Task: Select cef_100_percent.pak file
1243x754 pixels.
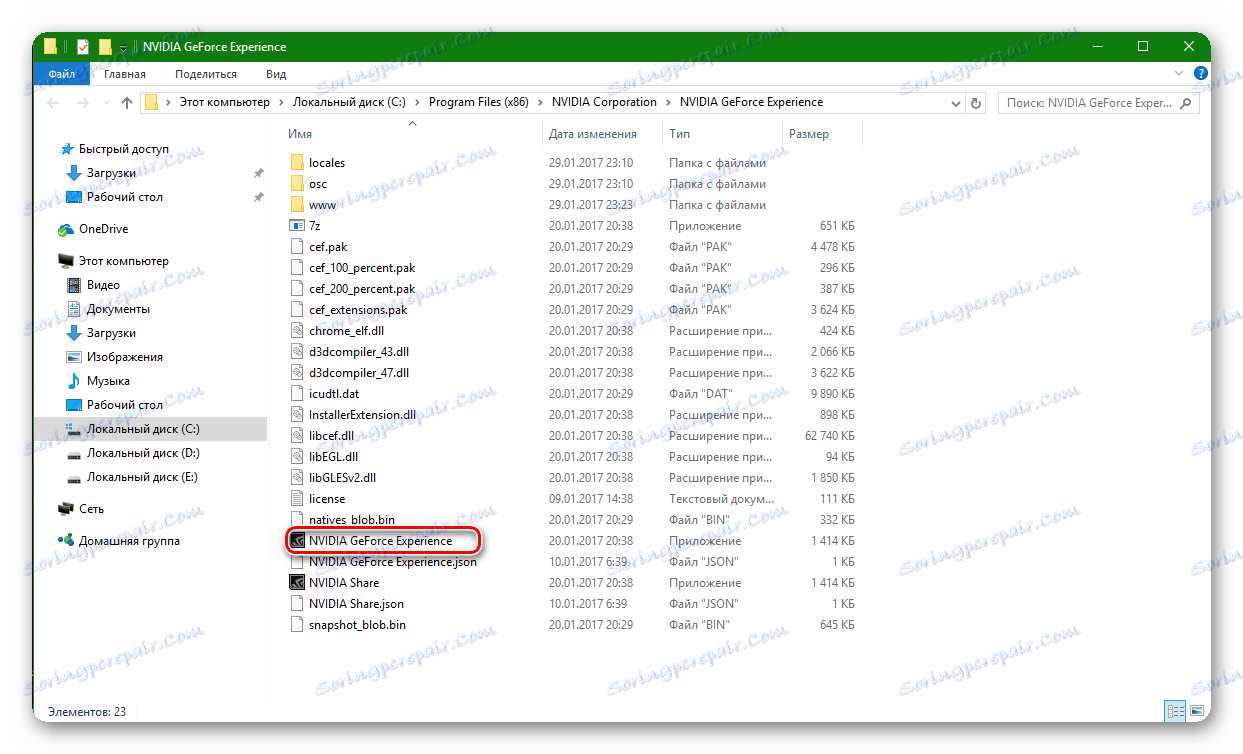Action: coord(361,268)
